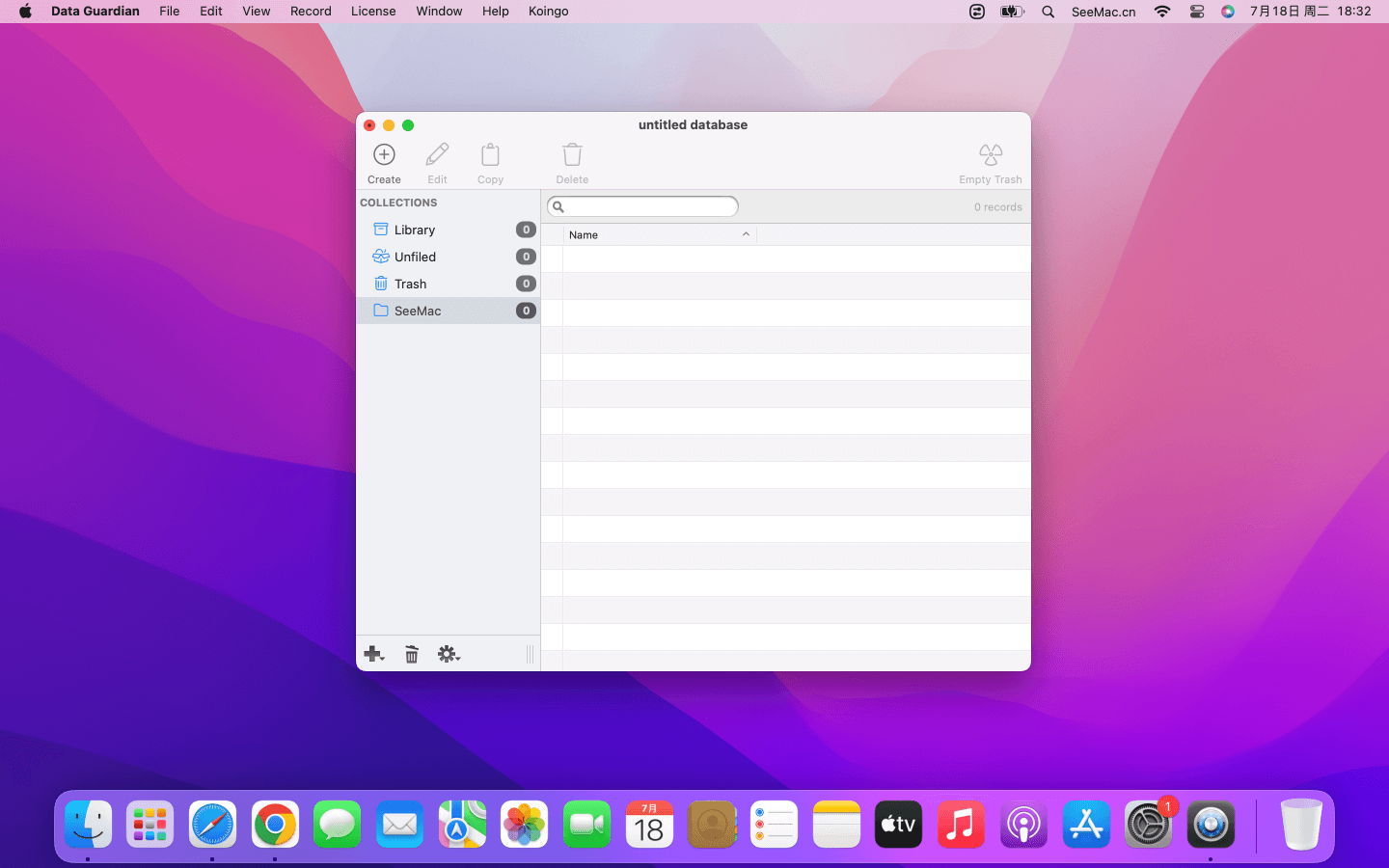Click the Name column sort arrow

click(746, 234)
